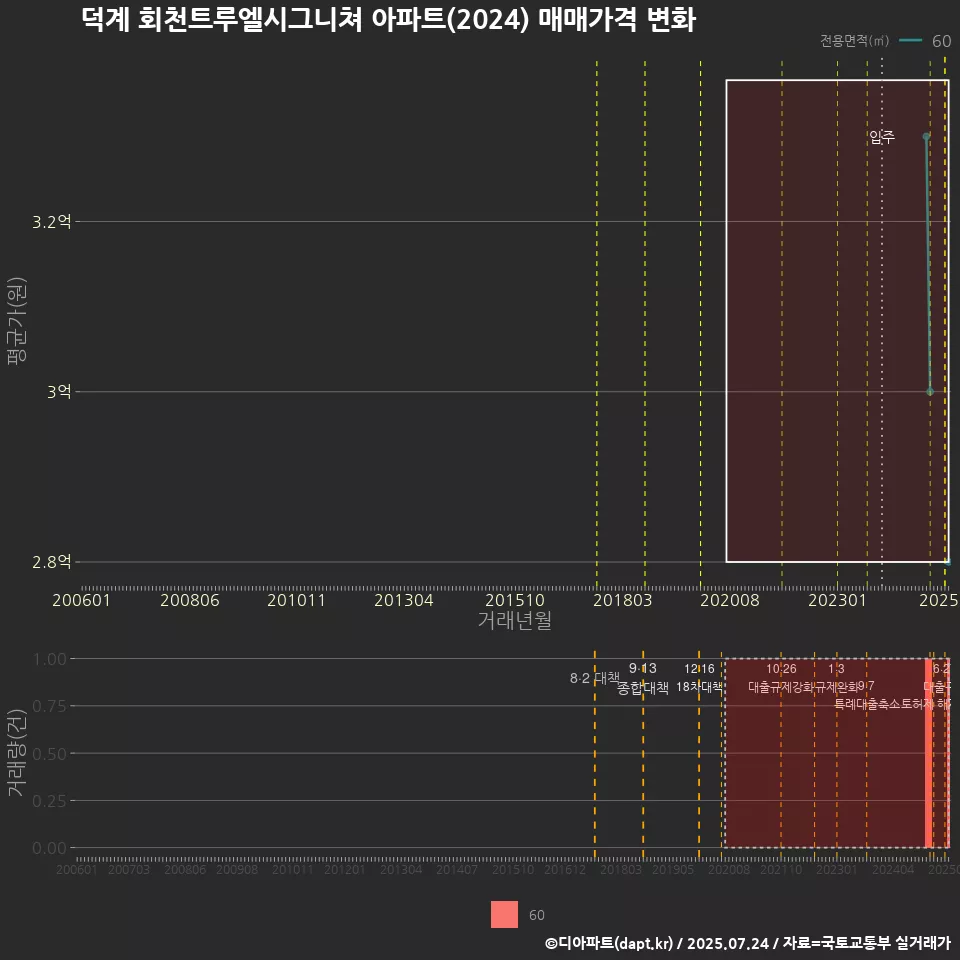The height and width of the screenshot is (960, 960).
Task: Click the 0.00 volume axis label
Action: (50, 848)
